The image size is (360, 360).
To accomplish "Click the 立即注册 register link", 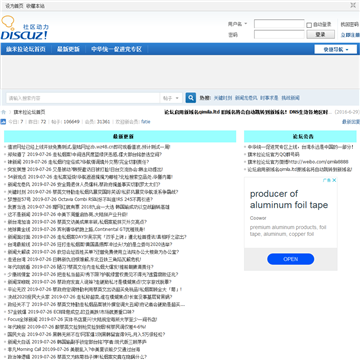I will (x=350, y=35).
